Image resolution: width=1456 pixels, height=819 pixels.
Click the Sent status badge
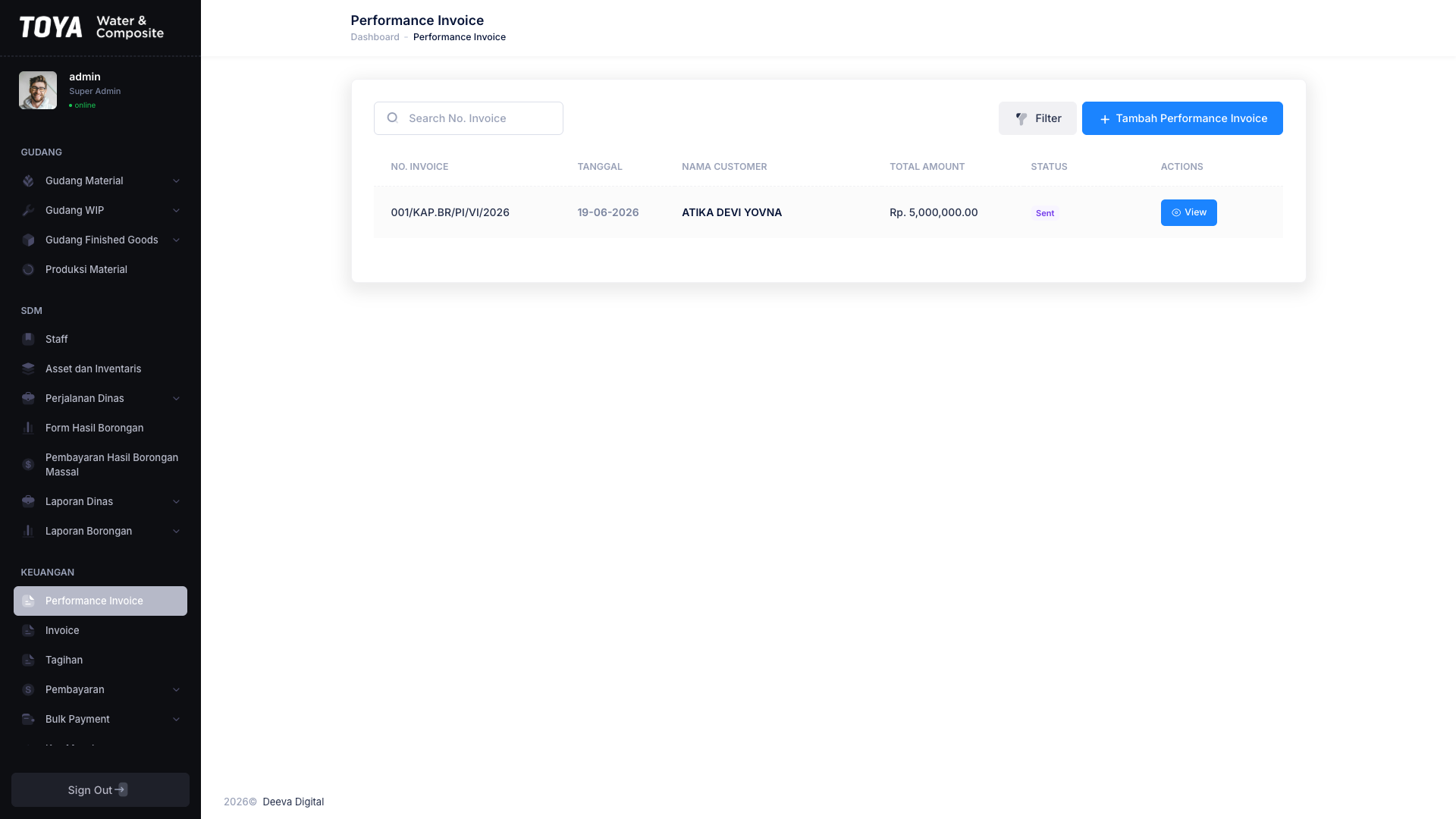1045,213
